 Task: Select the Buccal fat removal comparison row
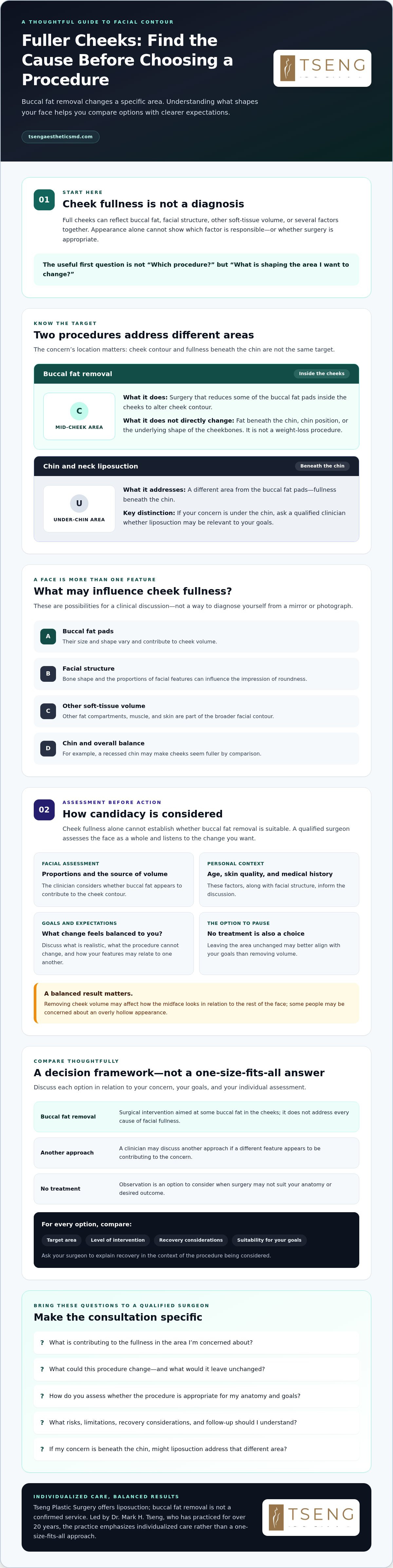tap(196, 1117)
